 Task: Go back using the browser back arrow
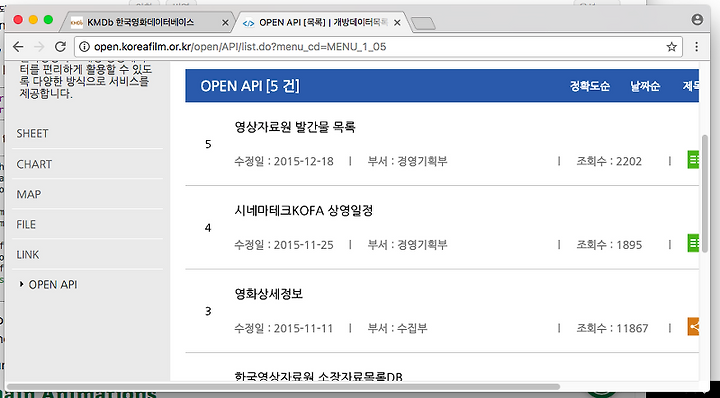(x=18, y=46)
